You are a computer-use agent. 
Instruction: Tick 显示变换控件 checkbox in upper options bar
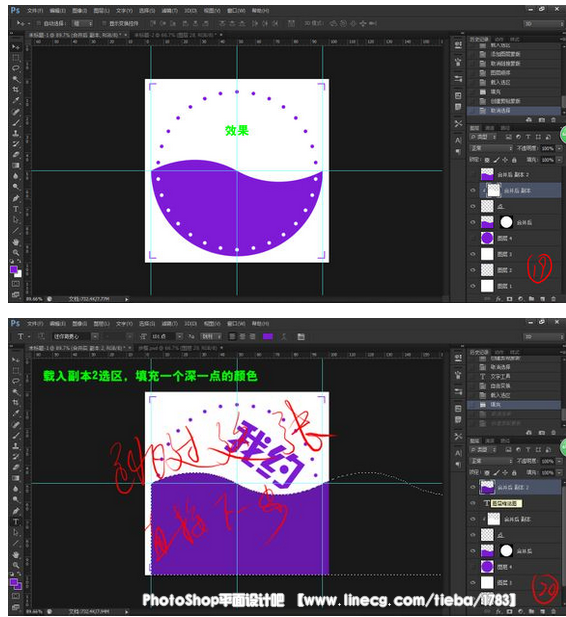104,24
